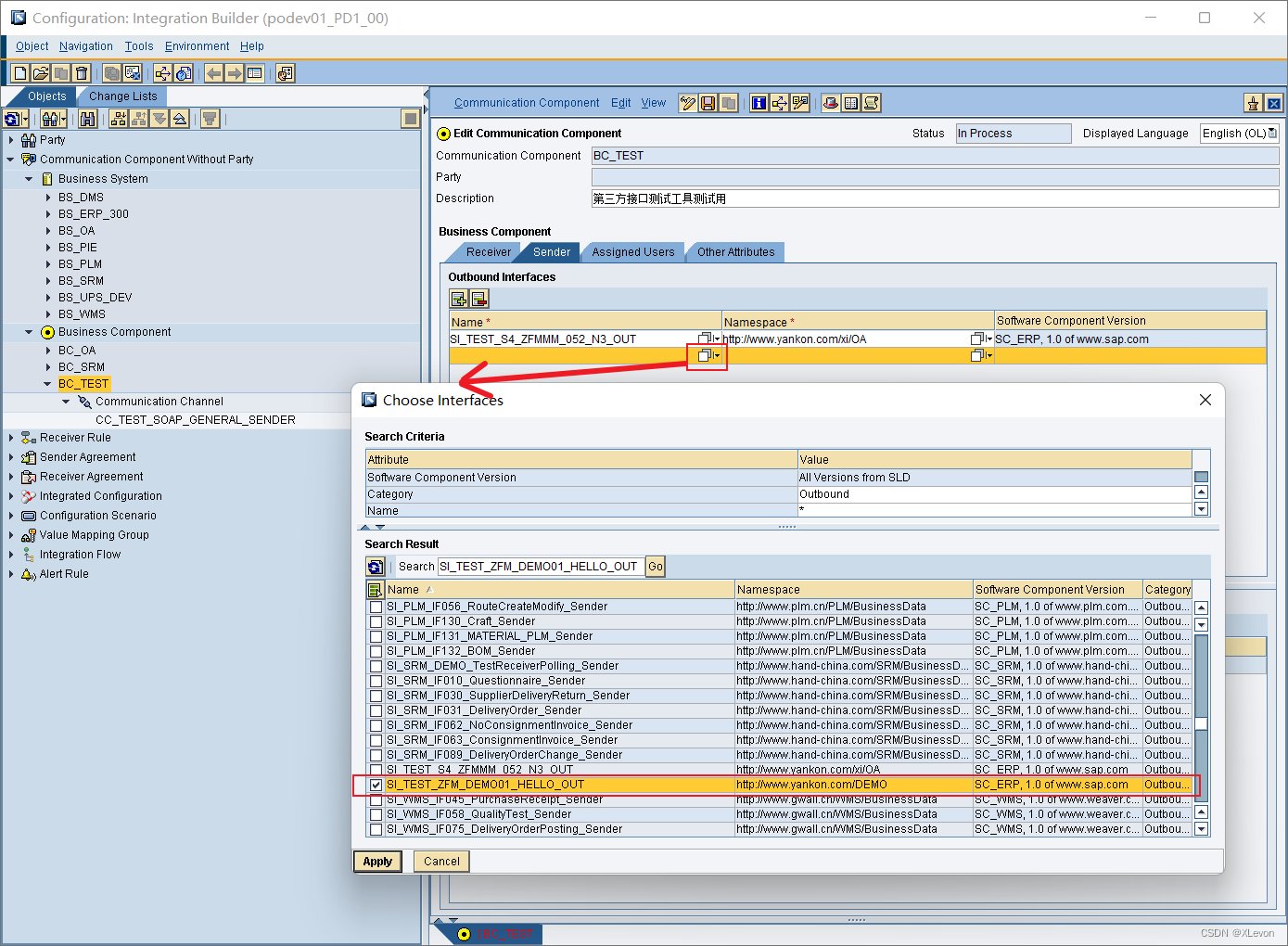Close the Choose Interfaces dialog
Image resolution: width=1288 pixels, height=946 pixels.
tap(1205, 400)
